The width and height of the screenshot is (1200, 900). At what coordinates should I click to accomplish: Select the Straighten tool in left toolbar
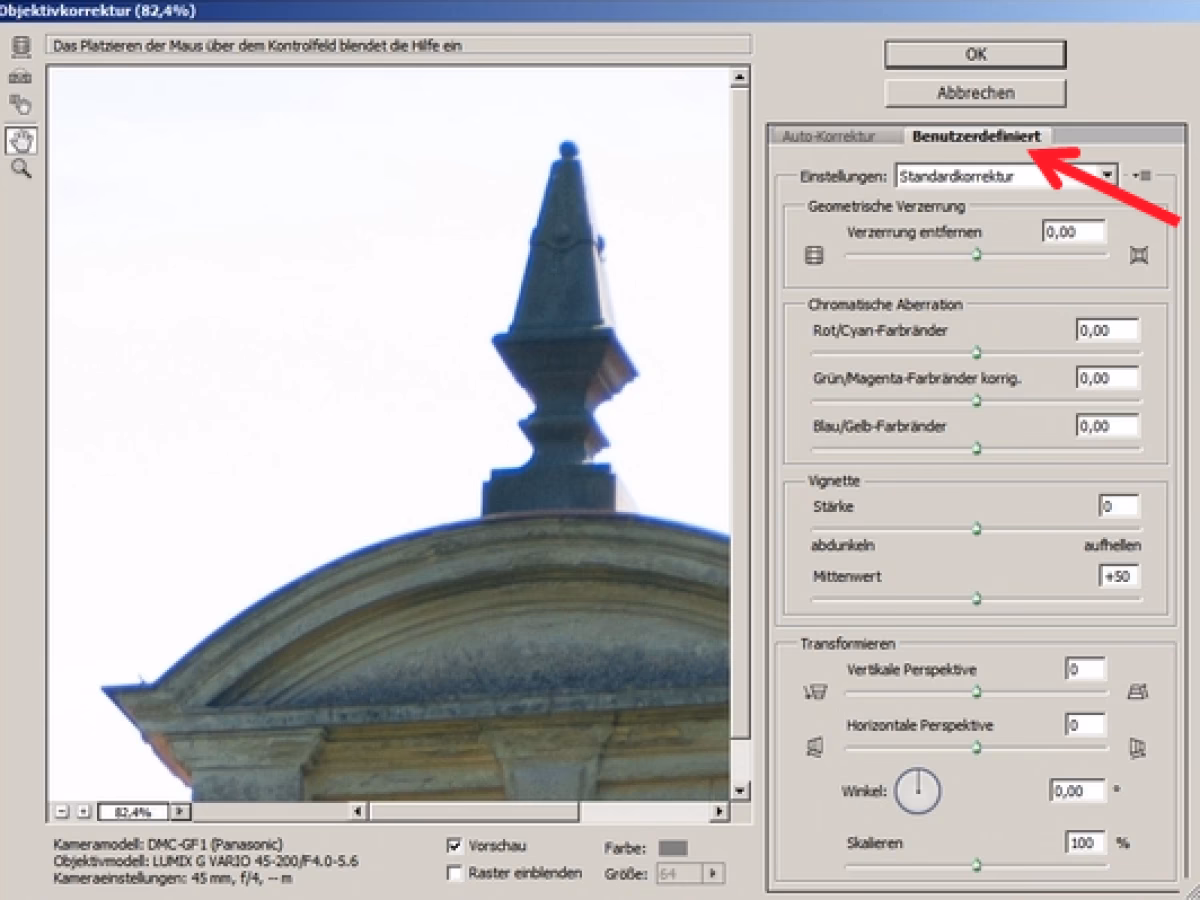coord(20,77)
